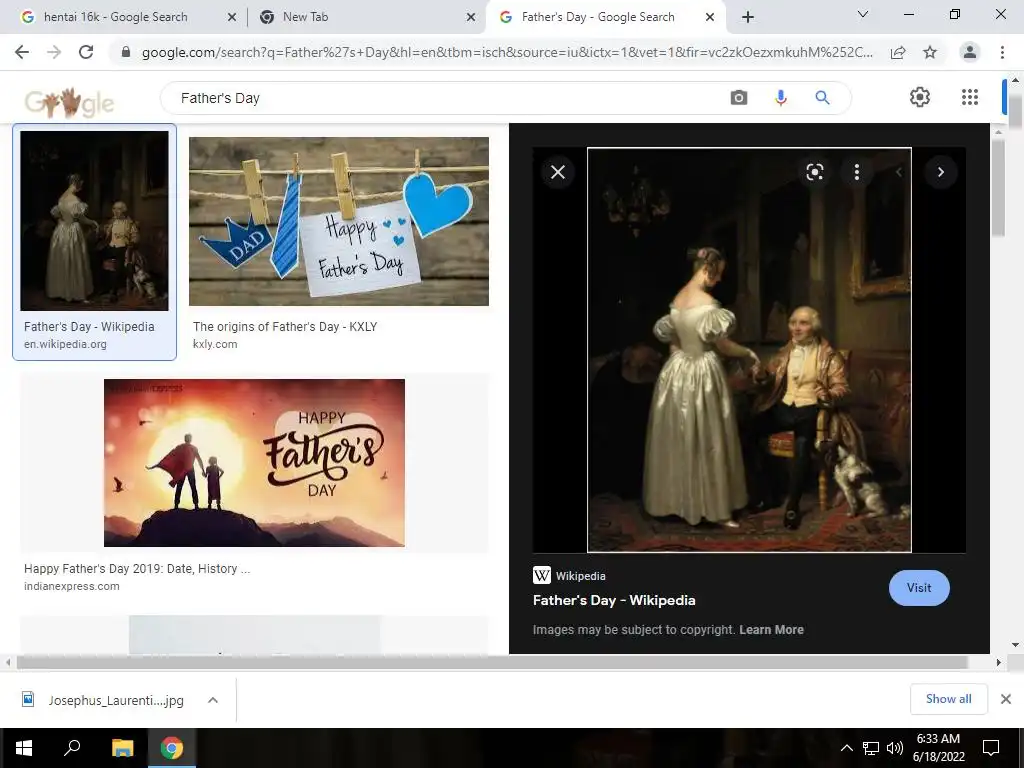Select Father's Day Google Search tab
This screenshot has width=1024, height=768.
[598, 17]
